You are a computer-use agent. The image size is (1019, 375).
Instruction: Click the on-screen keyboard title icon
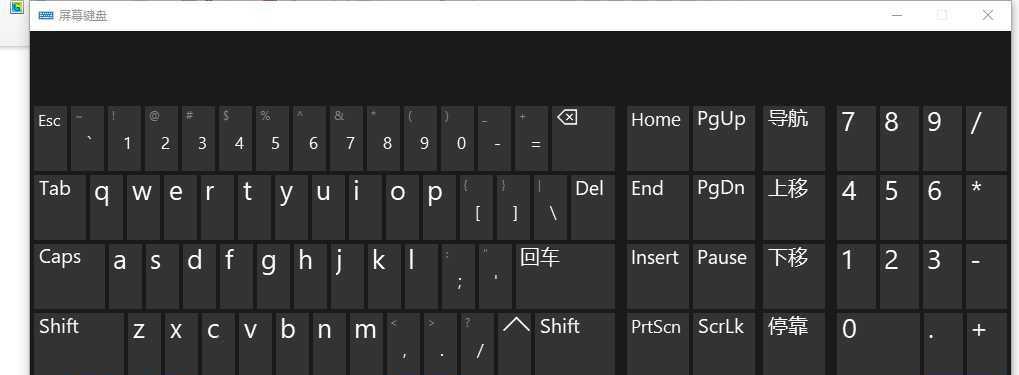click(45, 16)
